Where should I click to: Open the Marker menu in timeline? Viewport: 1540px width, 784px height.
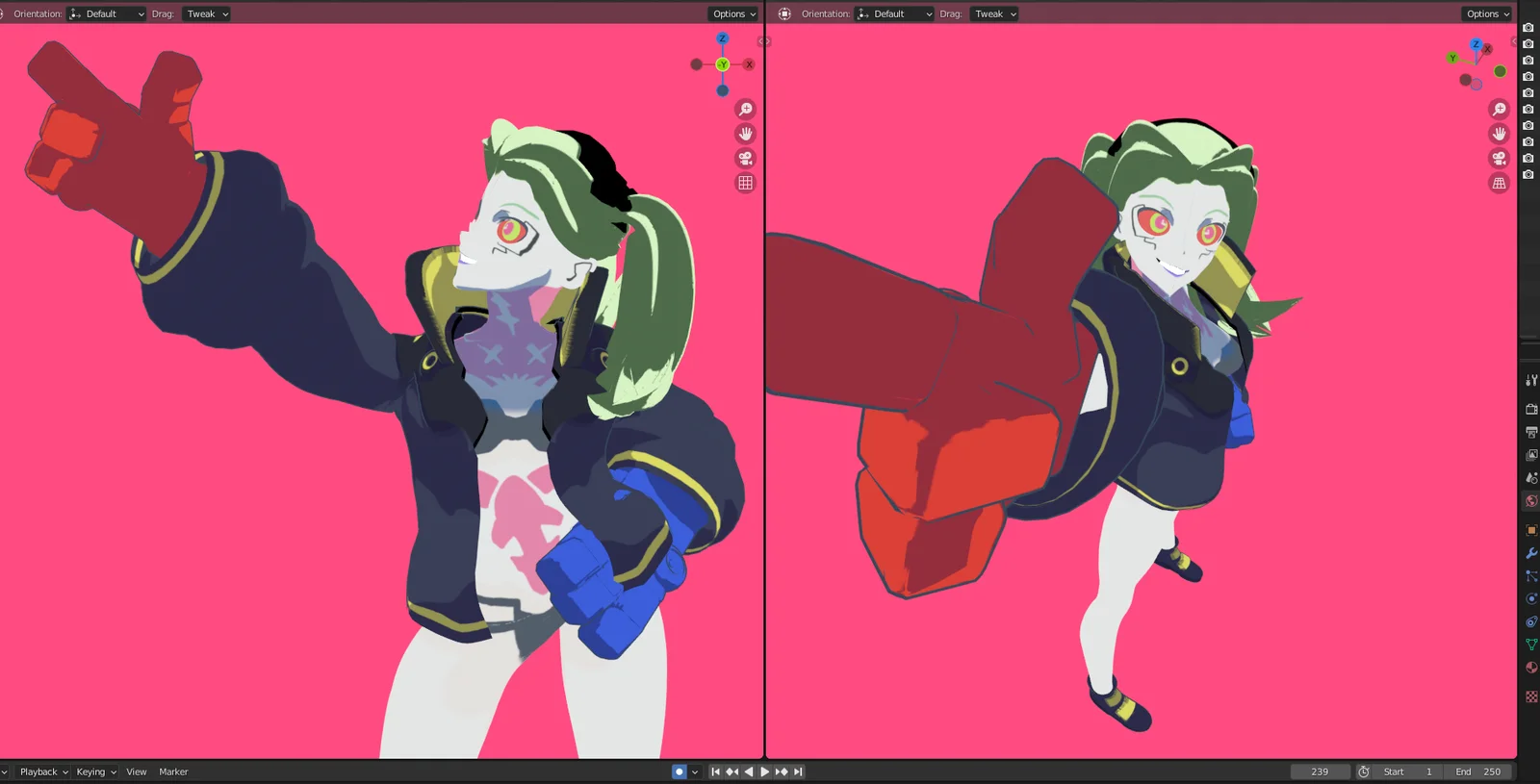[x=173, y=771]
